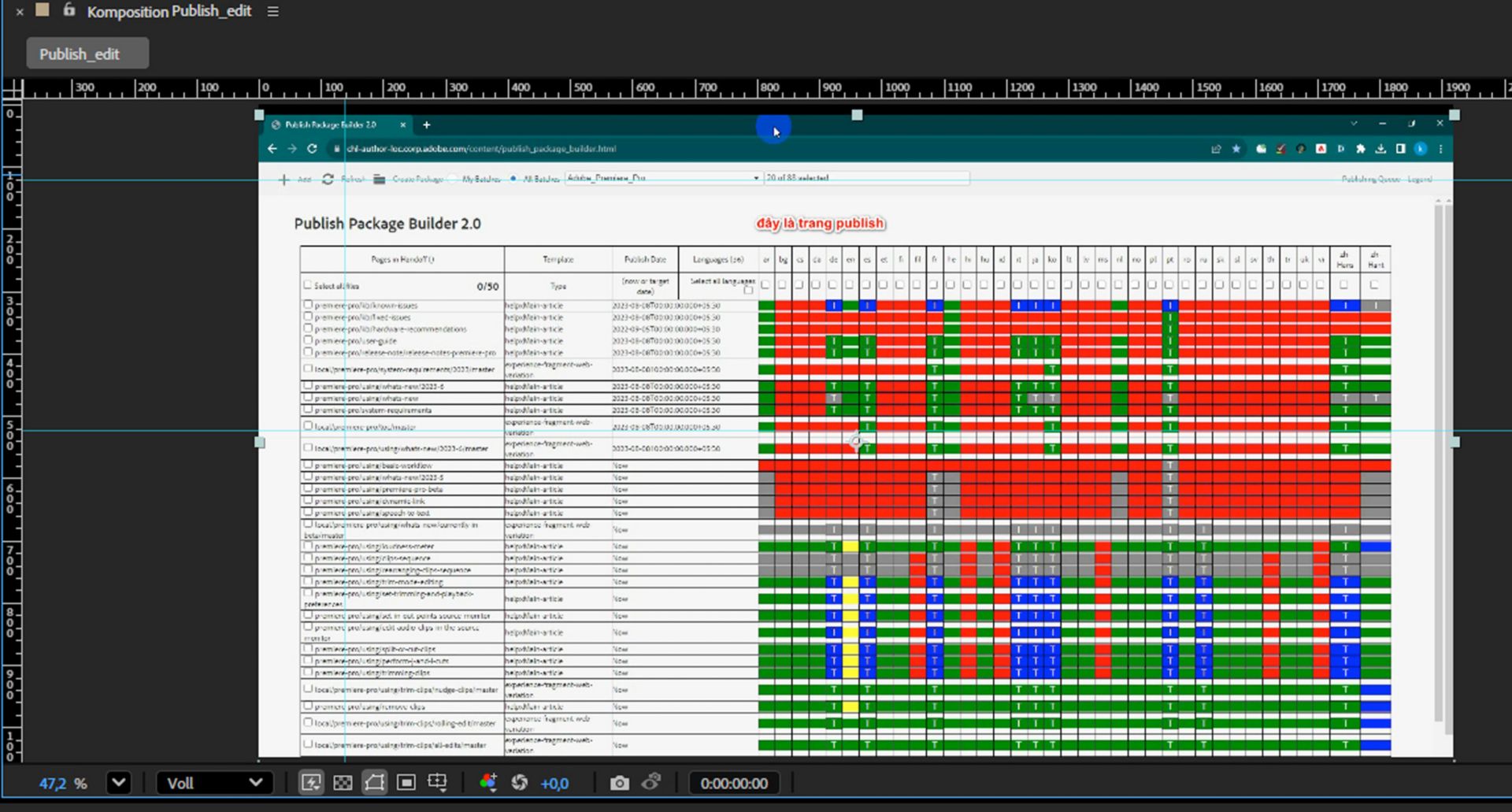Select the My Batches radio button
This screenshot has height=812, width=1512.
tap(453, 179)
